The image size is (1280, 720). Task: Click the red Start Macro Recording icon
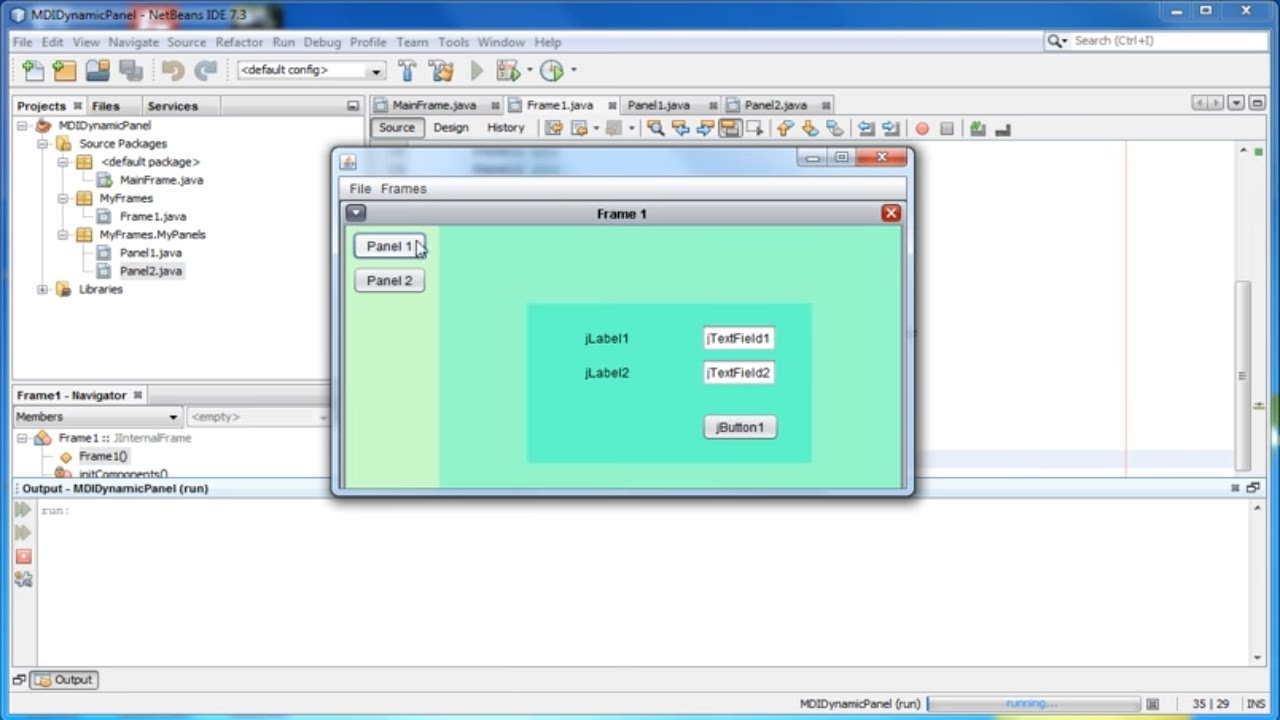922,128
